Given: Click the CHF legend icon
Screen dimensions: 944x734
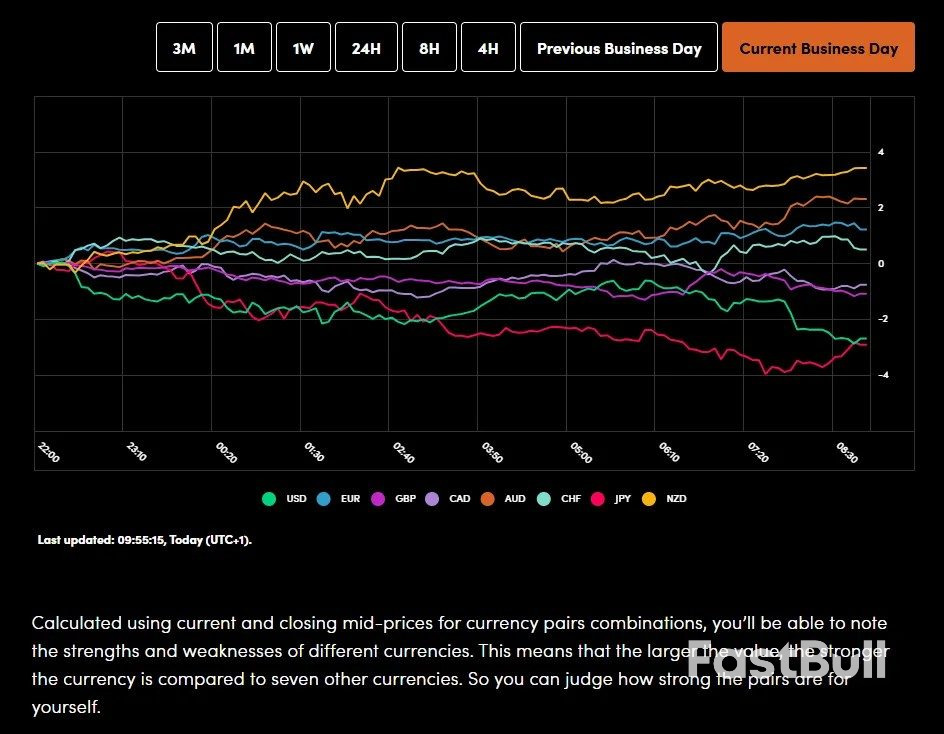Looking at the screenshot, I should (x=543, y=499).
